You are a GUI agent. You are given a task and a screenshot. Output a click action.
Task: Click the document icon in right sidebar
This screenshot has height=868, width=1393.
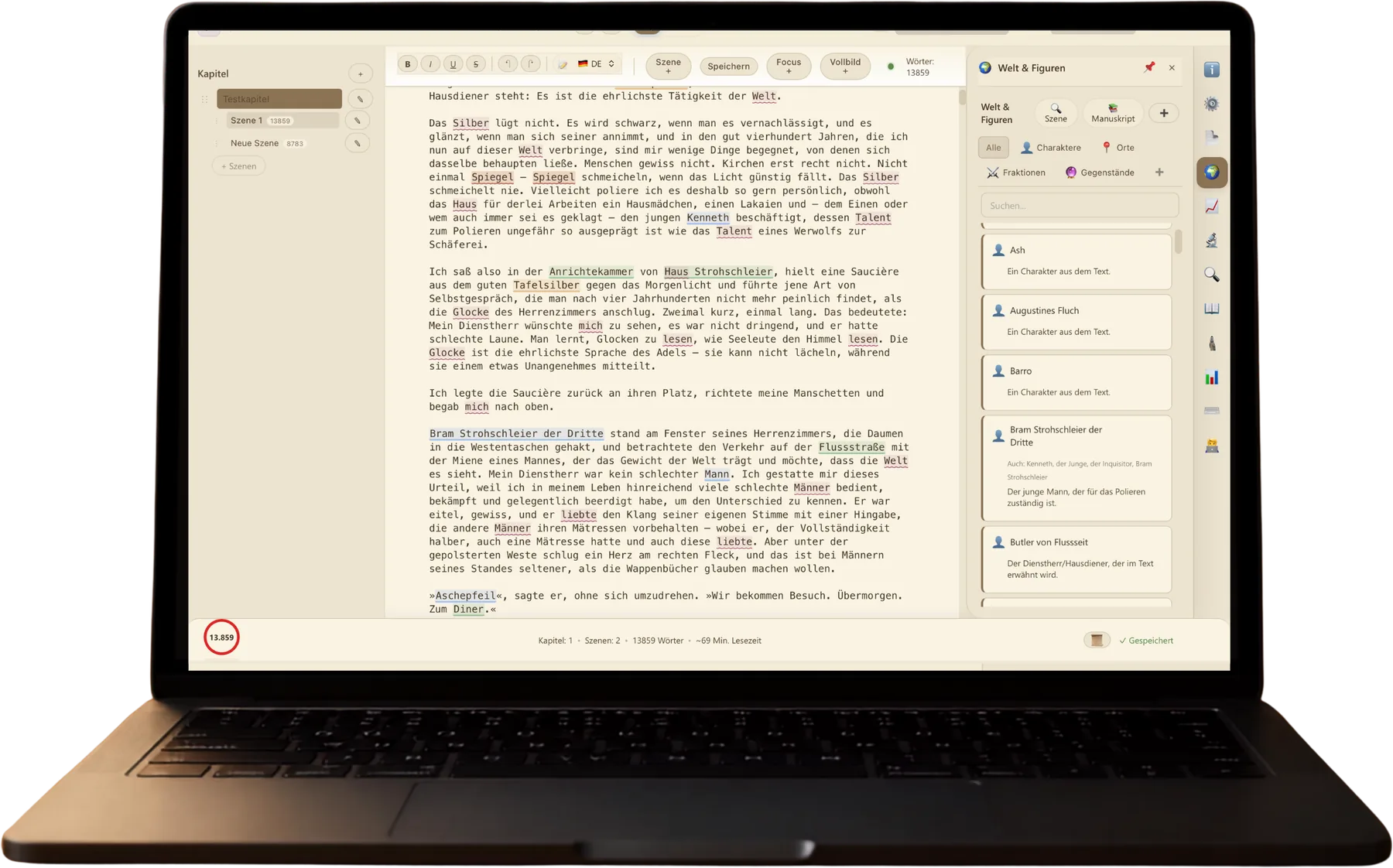point(1212,138)
